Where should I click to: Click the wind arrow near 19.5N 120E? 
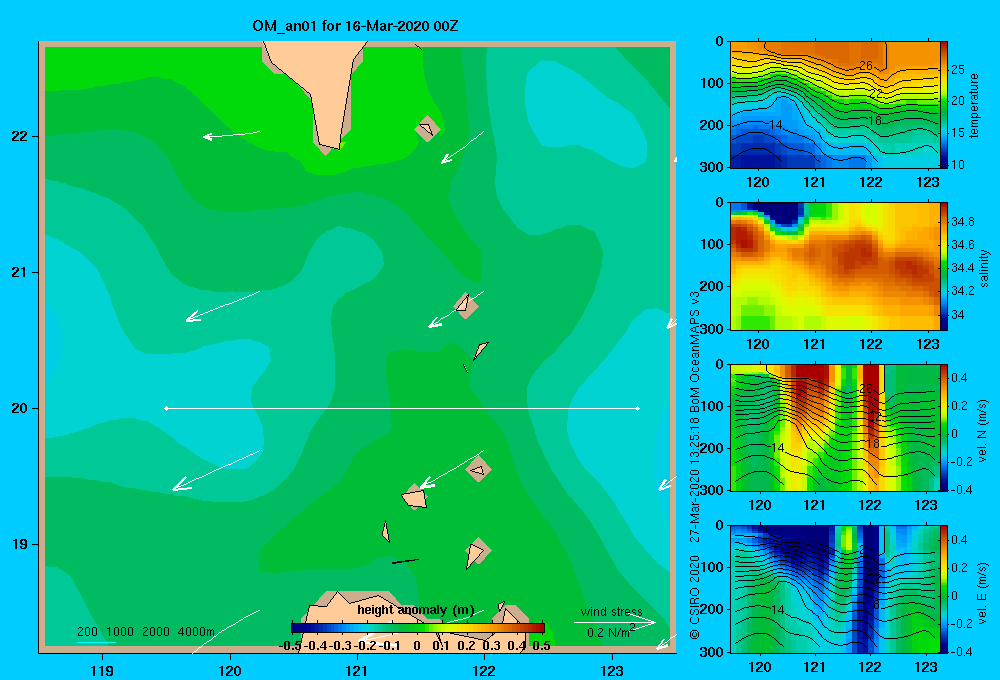[x=216, y=470]
